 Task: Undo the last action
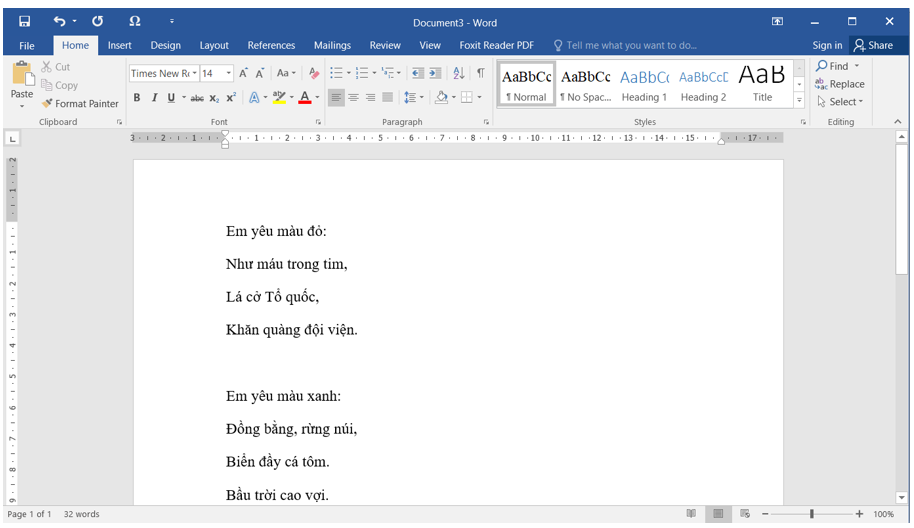[x=59, y=22]
